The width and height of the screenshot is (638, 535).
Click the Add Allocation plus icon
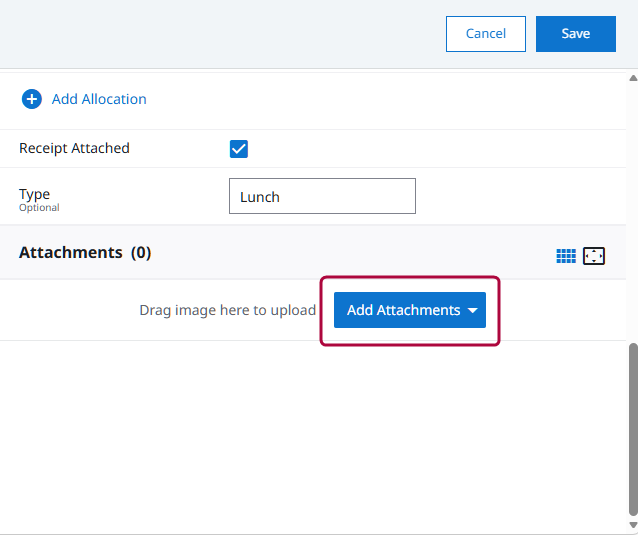(32, 99)
